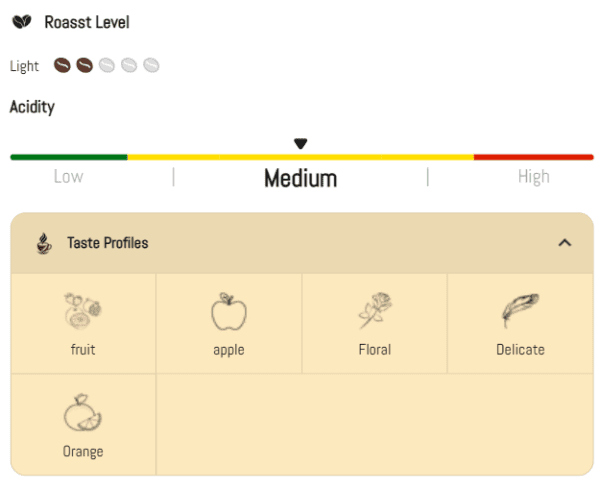Click the Floral rose icon
600x490 pixels.
coord(374,312)
